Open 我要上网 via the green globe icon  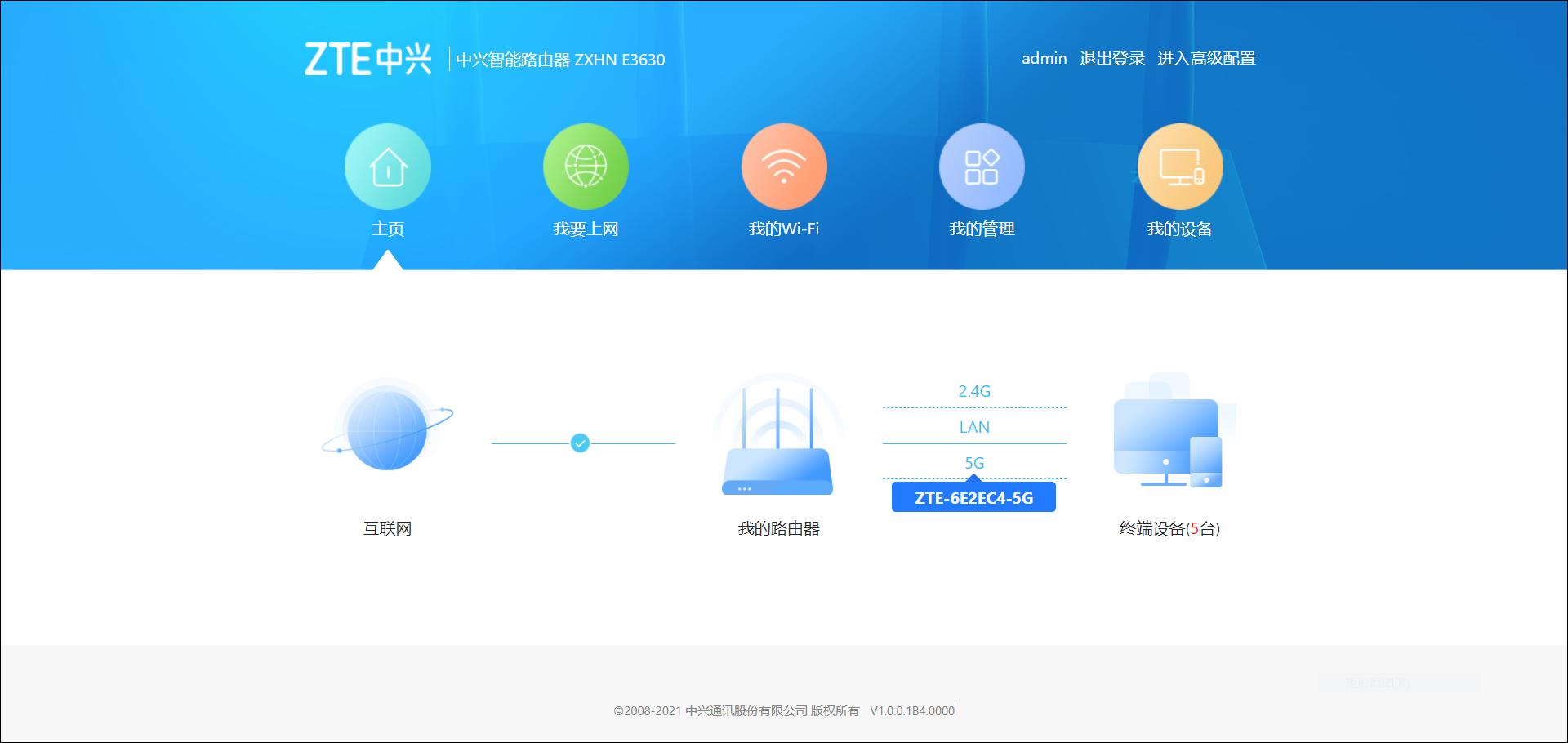pos(586,166)
